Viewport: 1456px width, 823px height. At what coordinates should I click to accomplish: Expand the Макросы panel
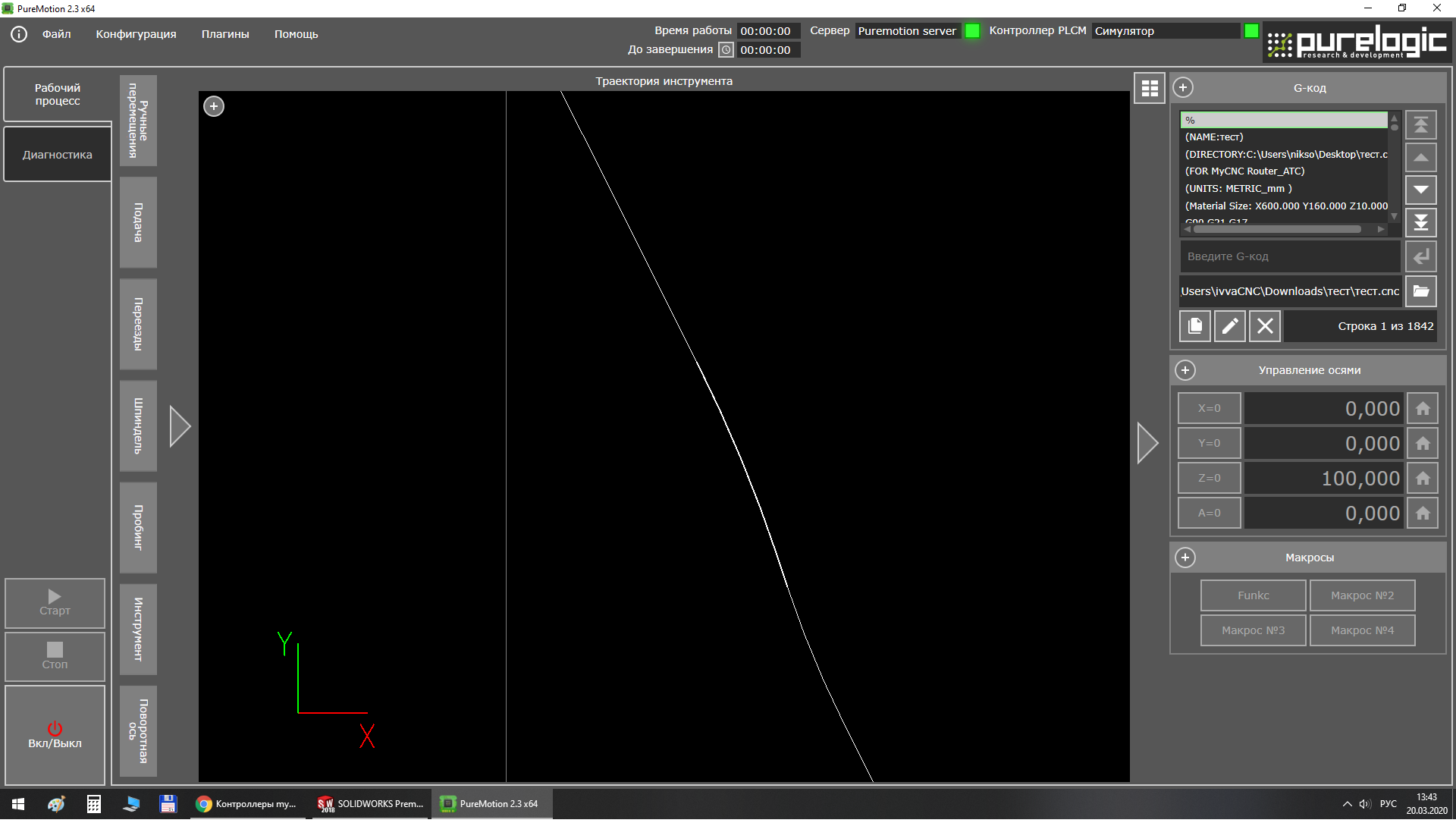coord(1185,558)
